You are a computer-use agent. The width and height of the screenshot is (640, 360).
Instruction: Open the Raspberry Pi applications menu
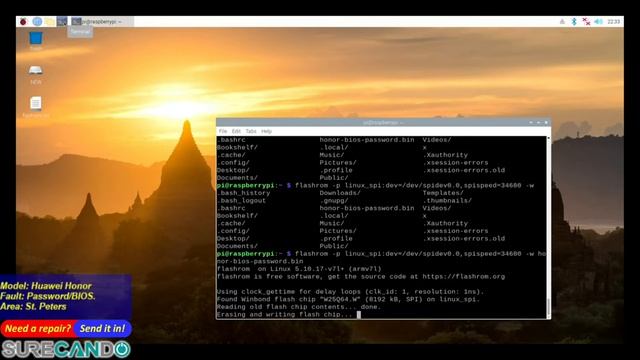pyautogui.click(x=23, y=22)
